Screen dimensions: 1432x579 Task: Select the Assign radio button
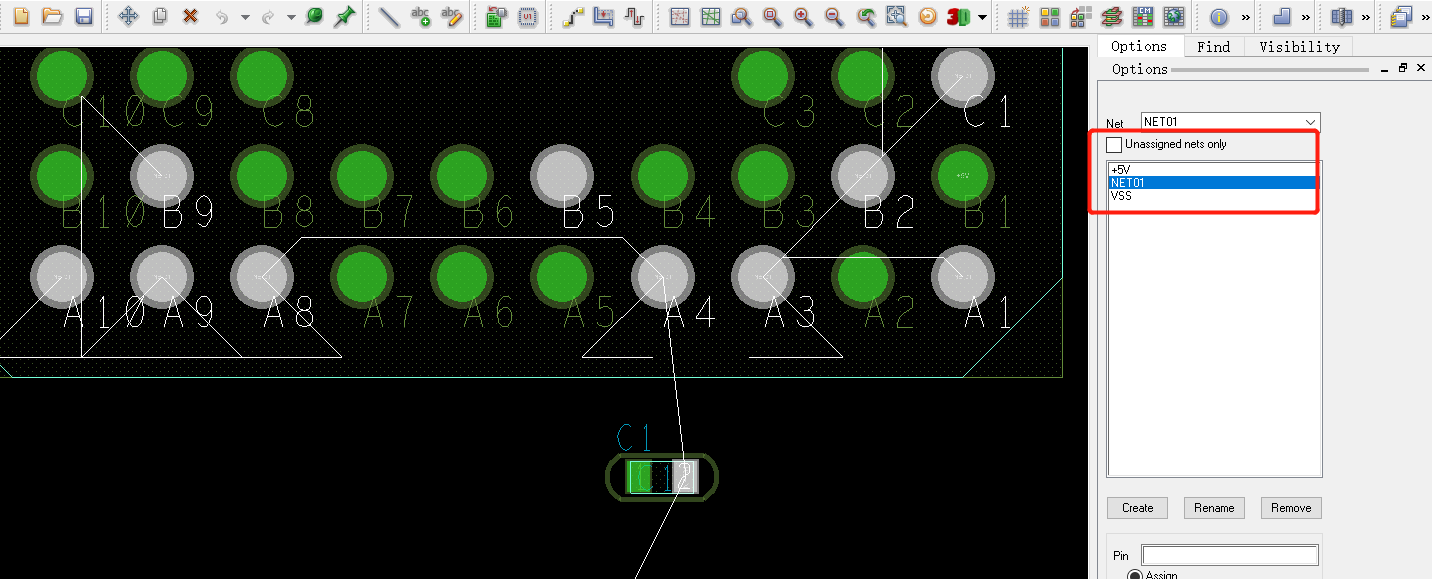[x=1134, y=574]
